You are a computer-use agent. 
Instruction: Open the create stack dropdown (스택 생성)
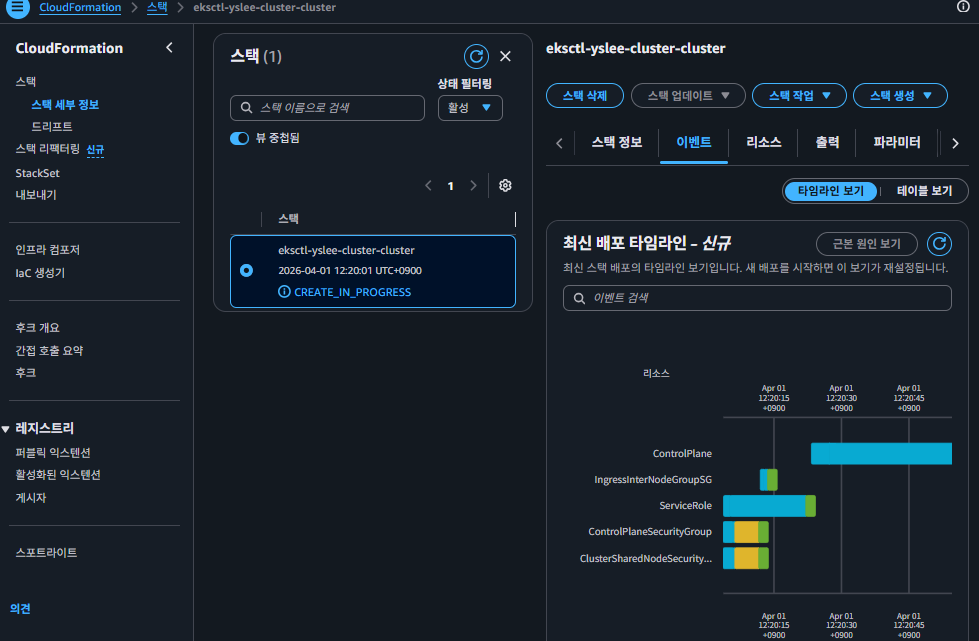(x=900, y=95)
